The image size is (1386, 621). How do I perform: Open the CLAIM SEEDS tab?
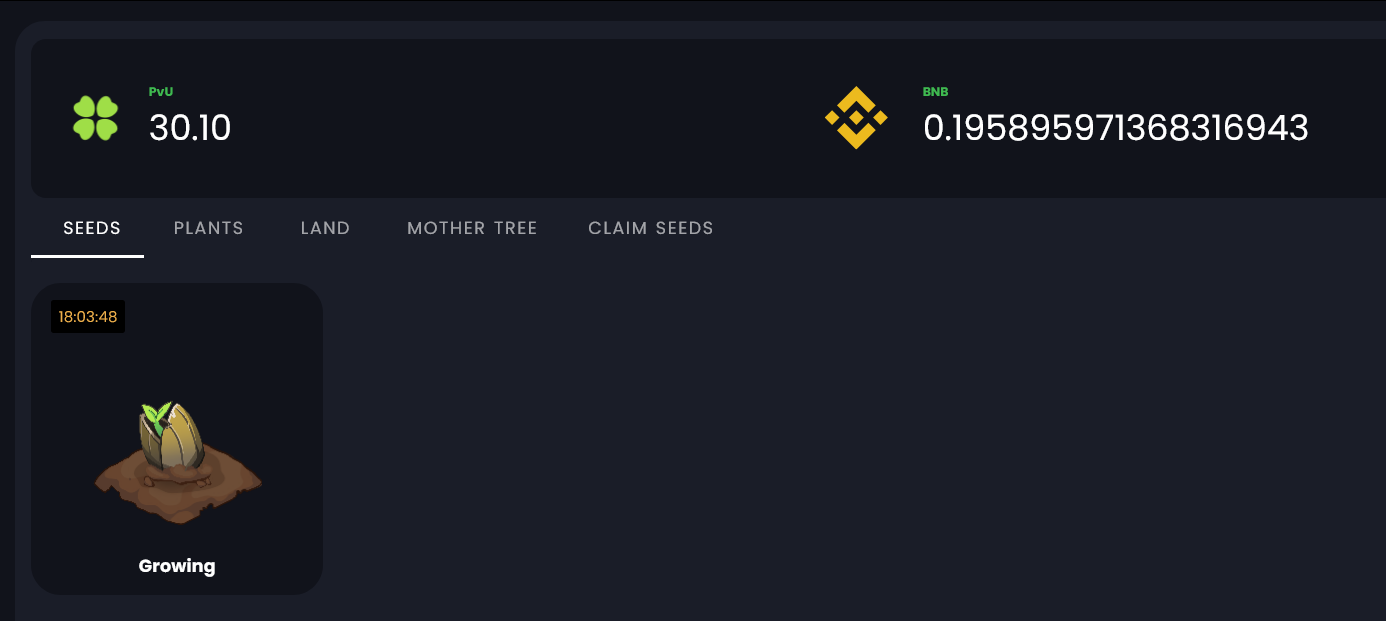[x=651, y=228]
